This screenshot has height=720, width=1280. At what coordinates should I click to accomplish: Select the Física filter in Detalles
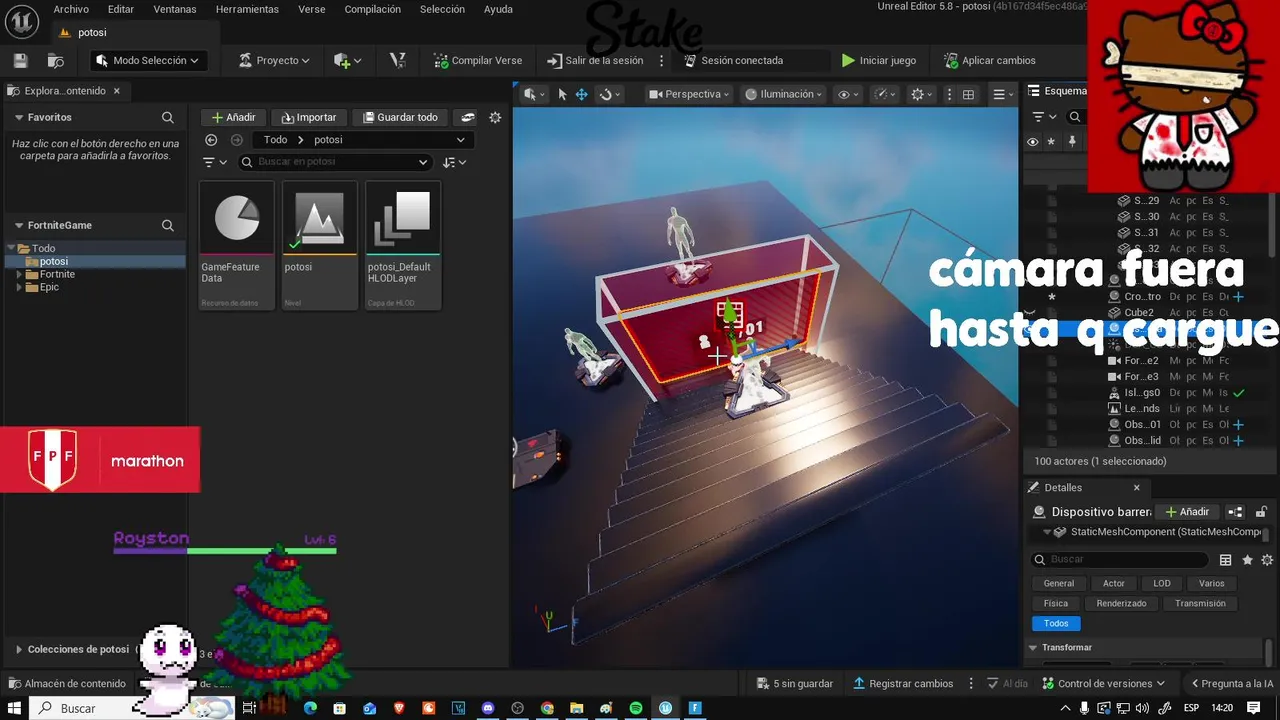point(1056,603)
